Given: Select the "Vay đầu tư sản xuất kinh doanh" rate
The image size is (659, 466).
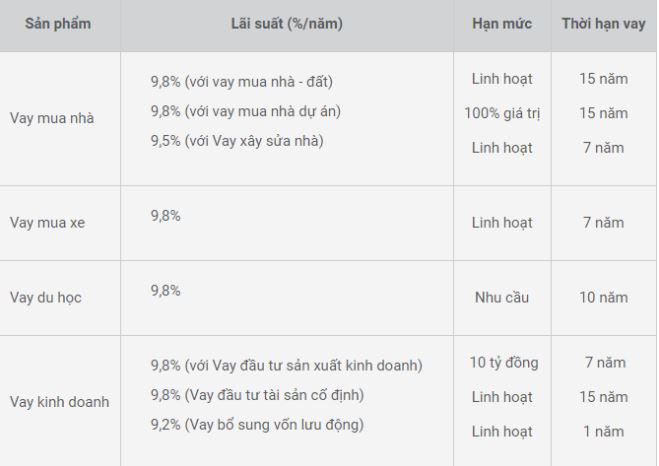Looking at the screenshot, I should pyautogui.click(x=286, y=365).
